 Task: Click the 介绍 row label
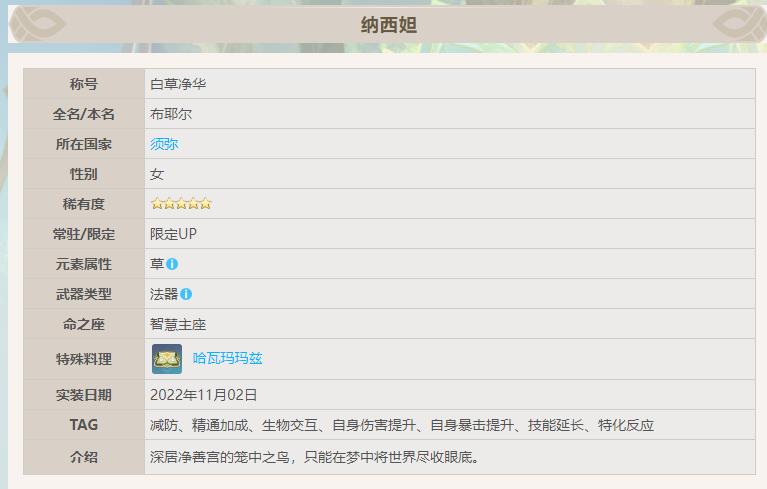[84, 457]
